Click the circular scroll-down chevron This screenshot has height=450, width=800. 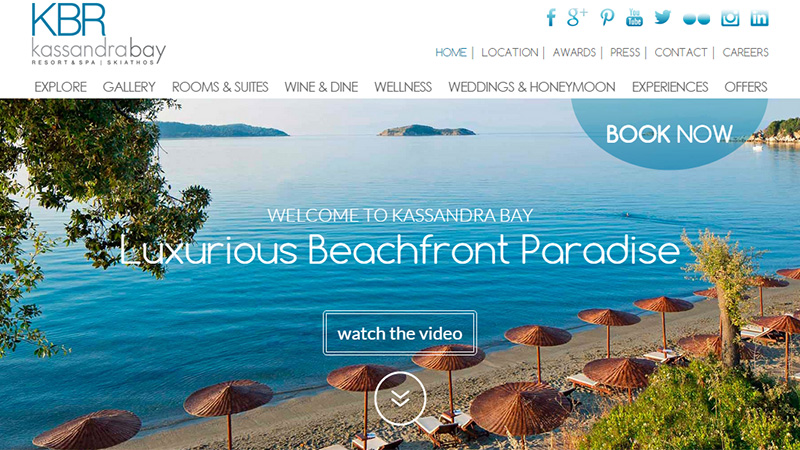tap(400, 398)
